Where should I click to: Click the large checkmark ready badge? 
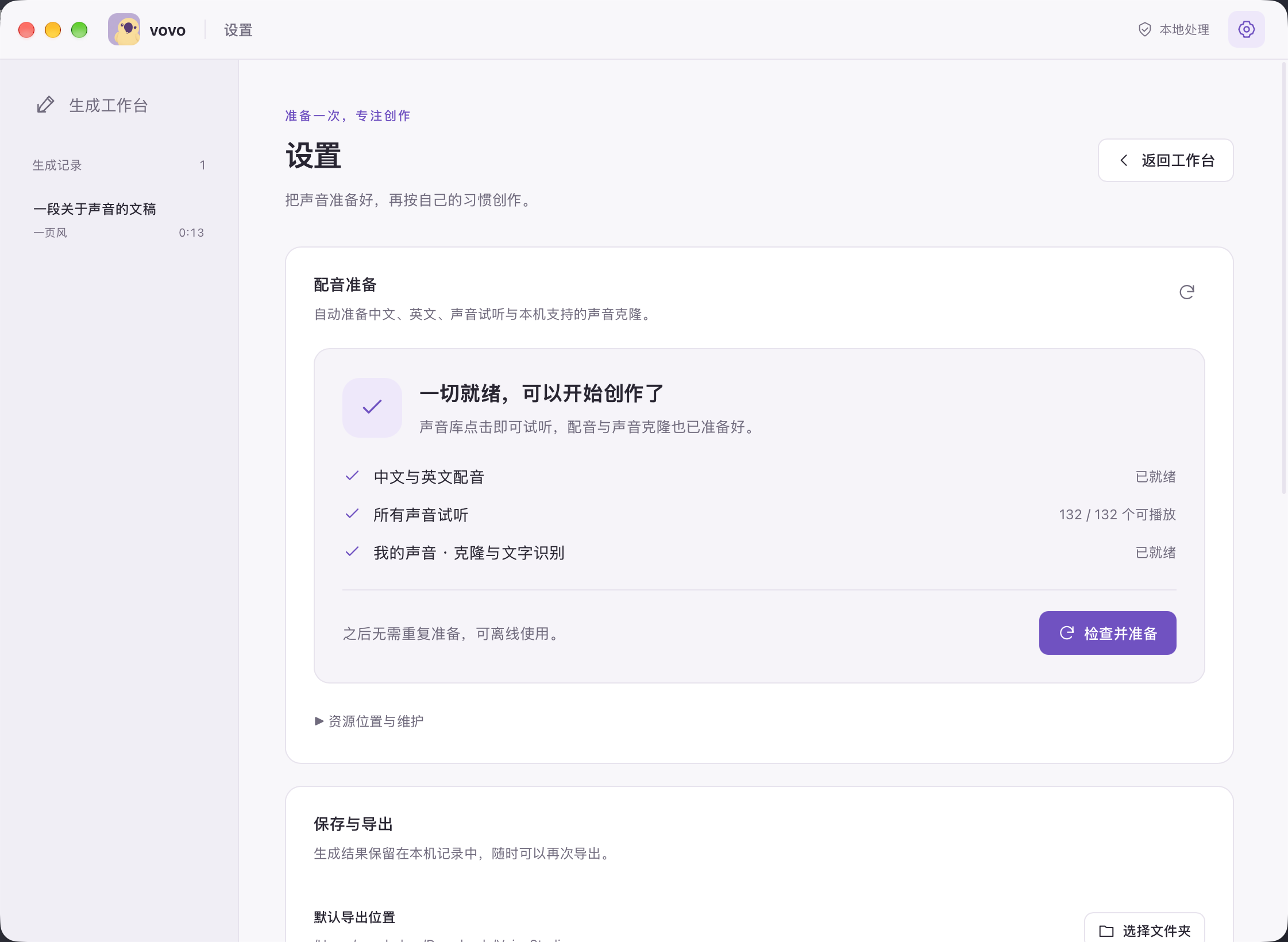(372, 407)
